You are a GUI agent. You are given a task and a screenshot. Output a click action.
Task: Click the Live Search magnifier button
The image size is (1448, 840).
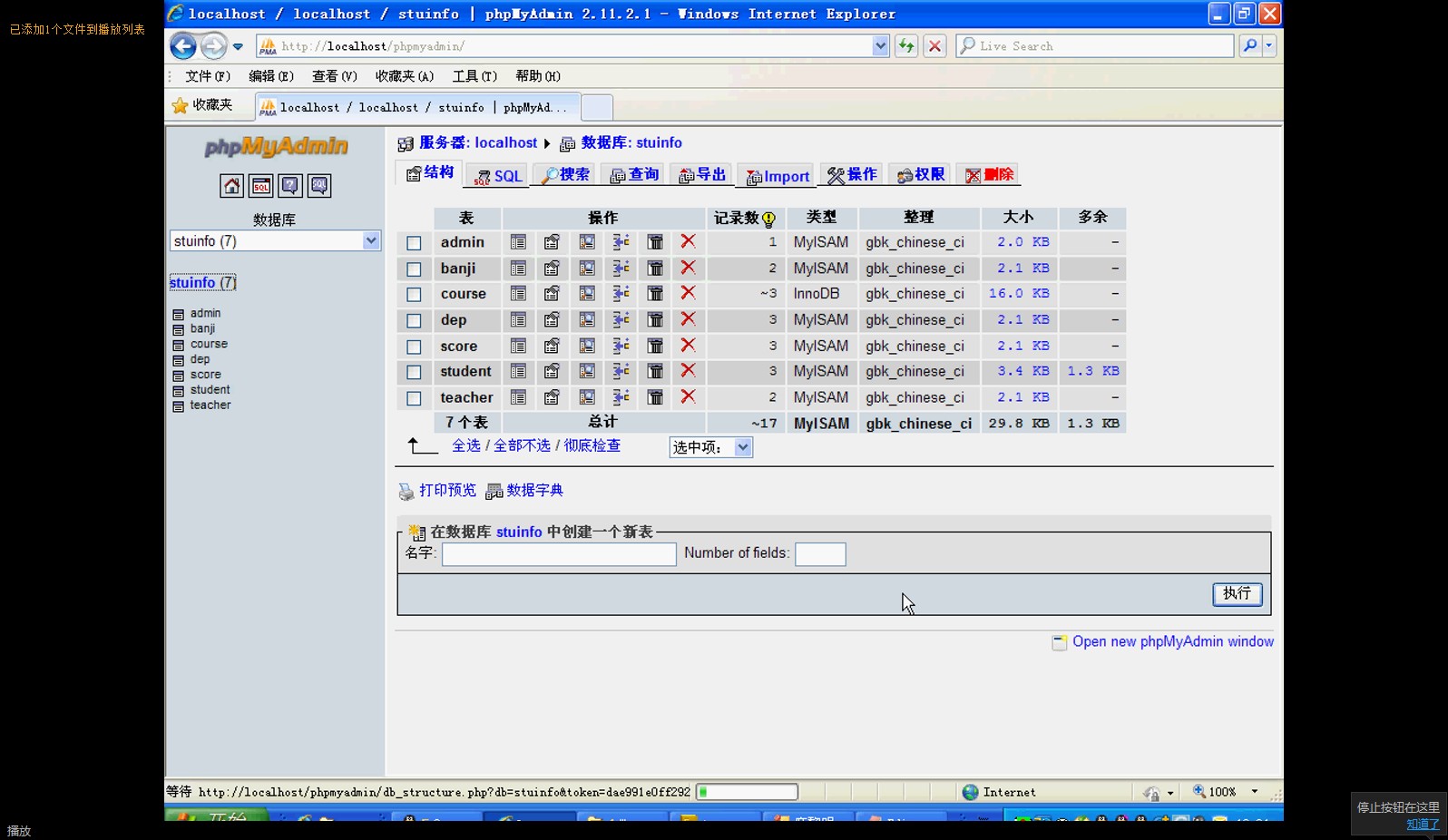1250,45
